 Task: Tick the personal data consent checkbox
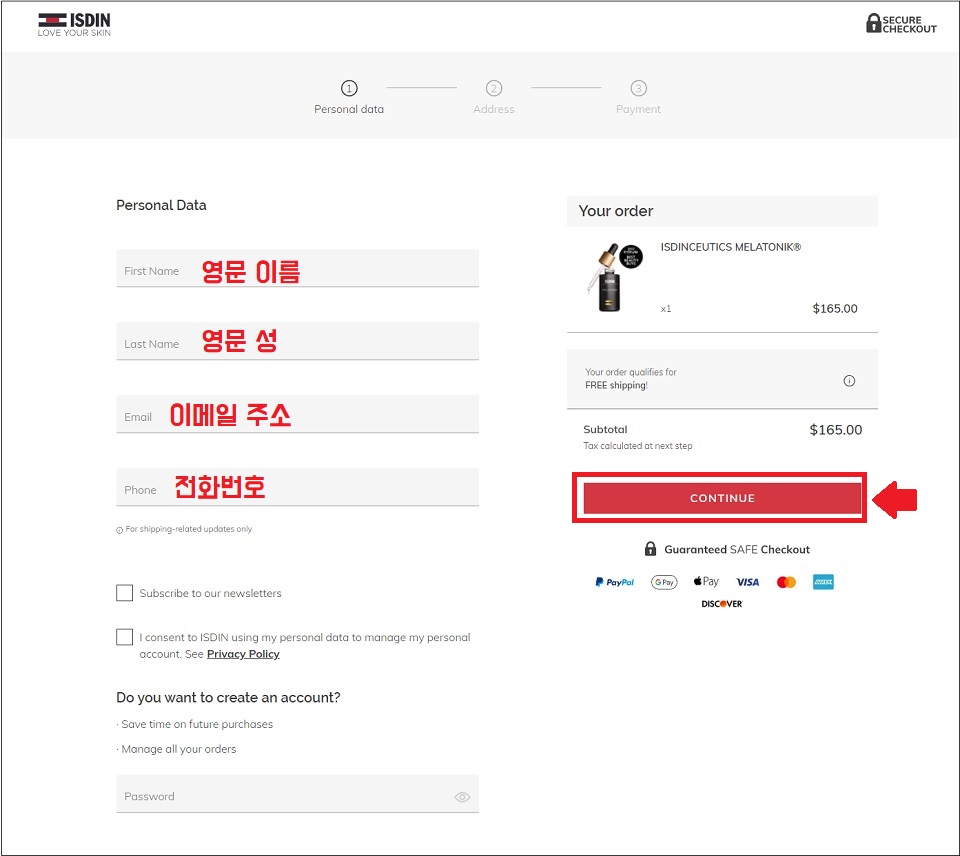pyautogui.click(x=124, y=637)
